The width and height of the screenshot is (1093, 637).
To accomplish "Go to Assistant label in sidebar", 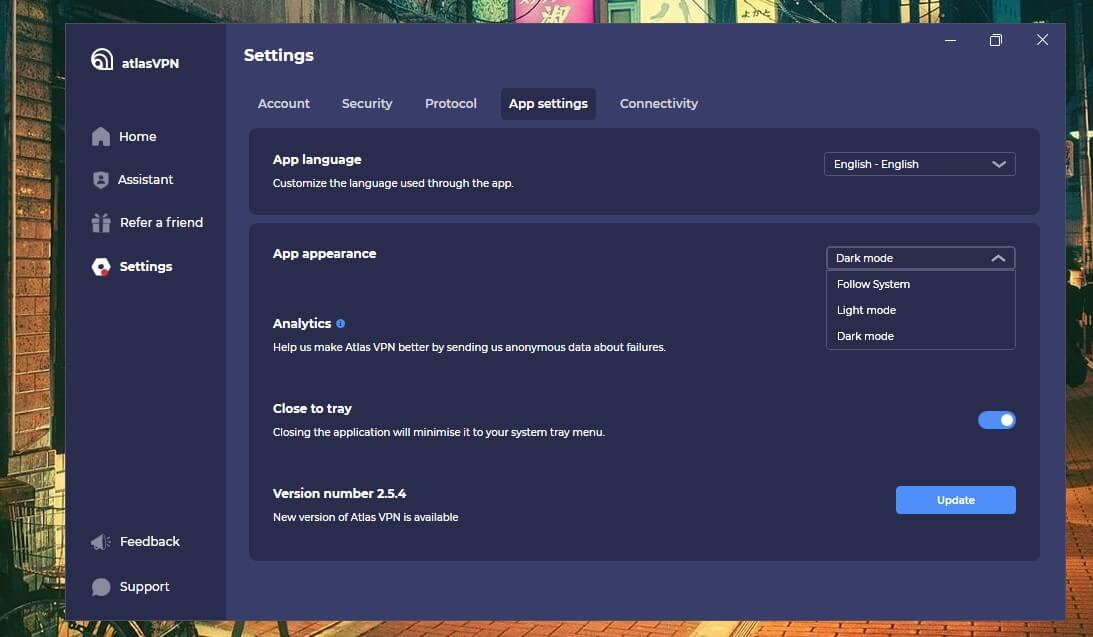I will coord(145,180).
